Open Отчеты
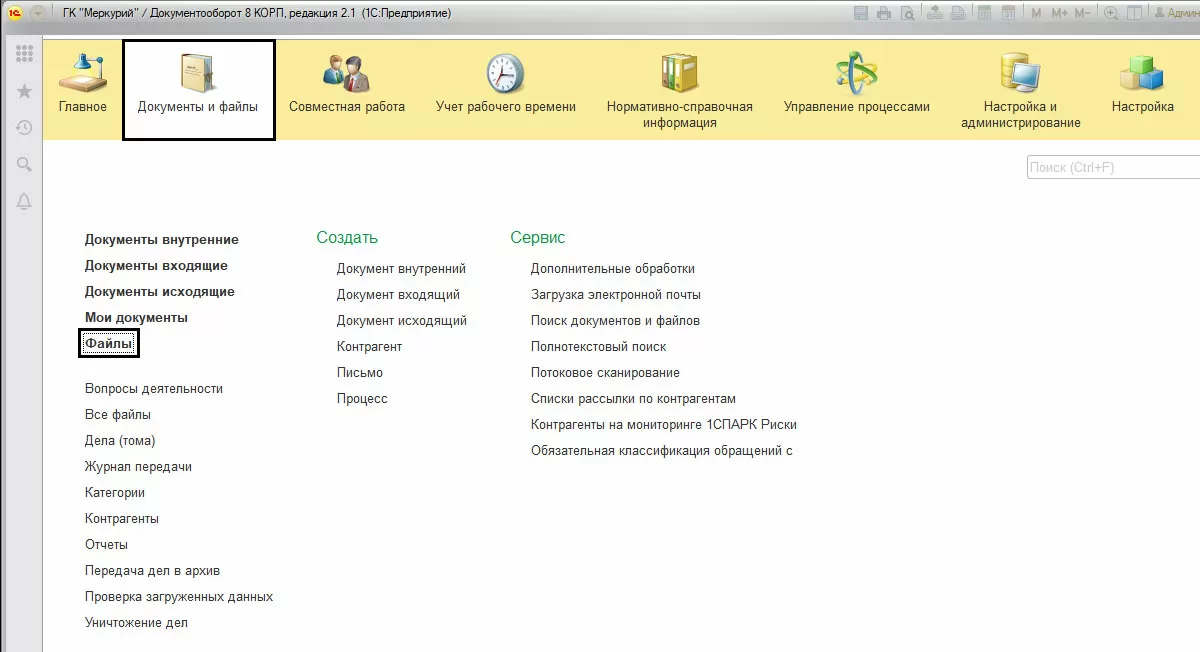Screen dimensions: 1200x652 pos(106,545)
